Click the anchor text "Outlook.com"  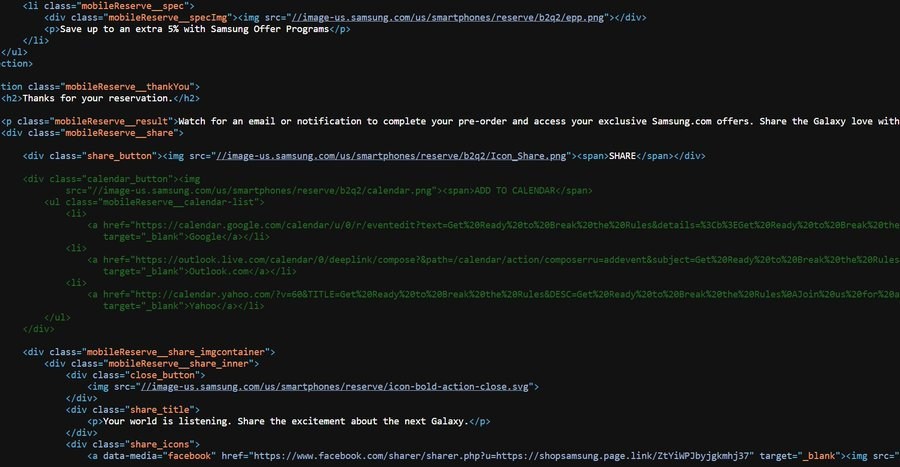[219, 271]
